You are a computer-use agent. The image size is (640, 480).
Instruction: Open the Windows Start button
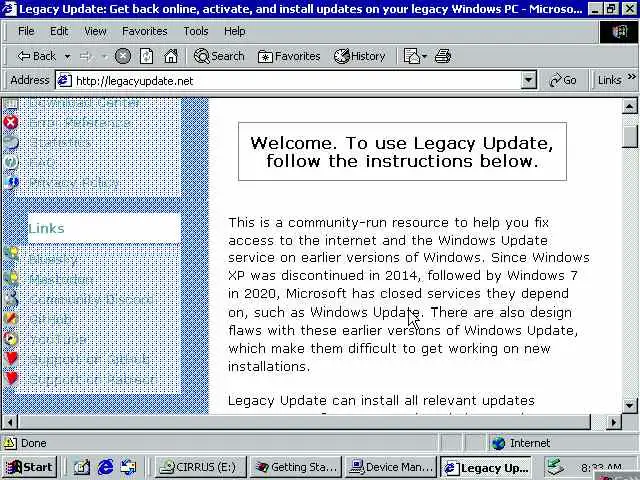29,467
